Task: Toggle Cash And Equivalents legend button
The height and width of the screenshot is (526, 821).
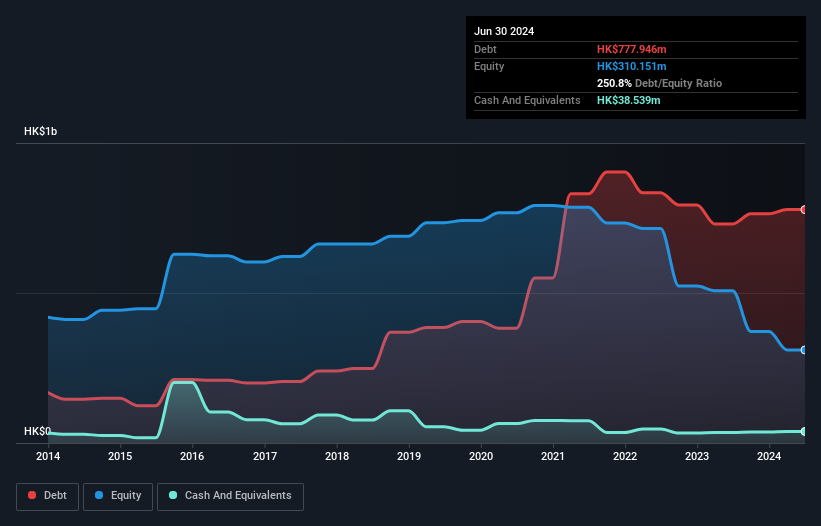Action: [230, 496]
